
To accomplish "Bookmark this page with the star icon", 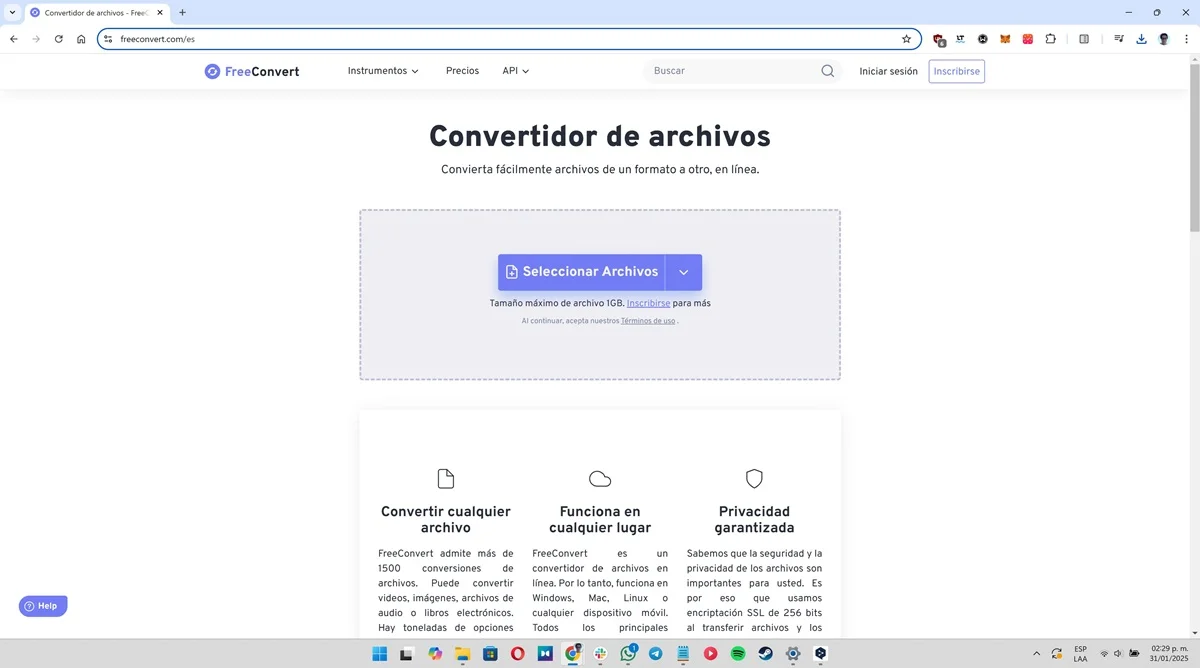I will click(x=906, y=39).
